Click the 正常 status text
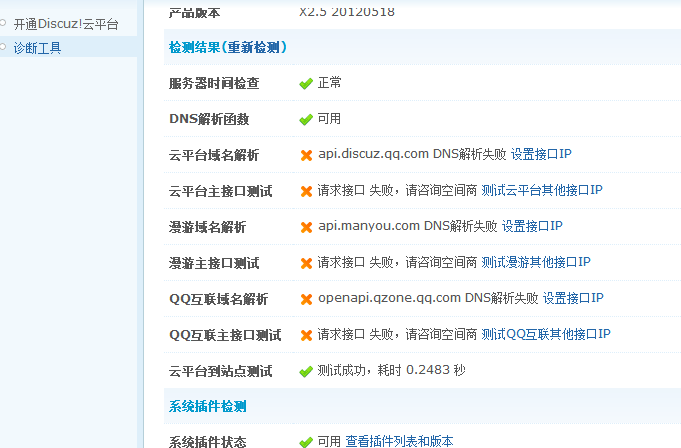 330,82
